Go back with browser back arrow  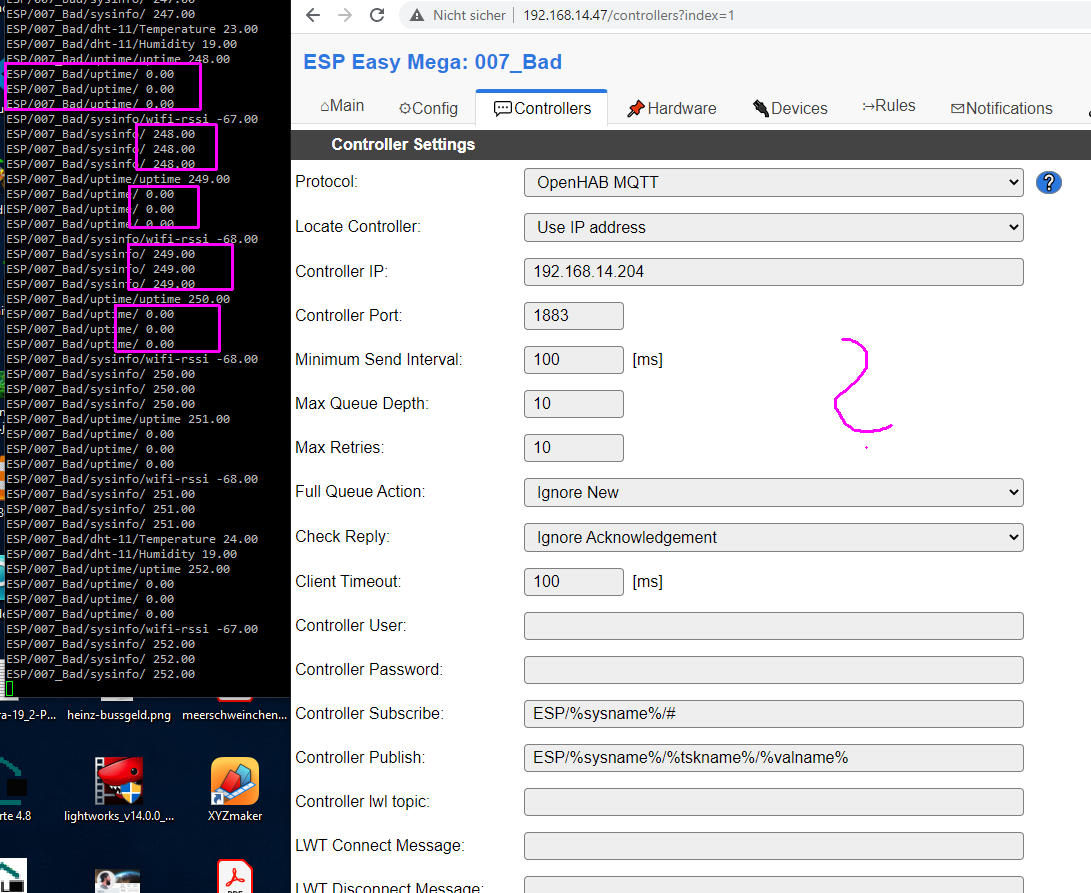point(313,15)
